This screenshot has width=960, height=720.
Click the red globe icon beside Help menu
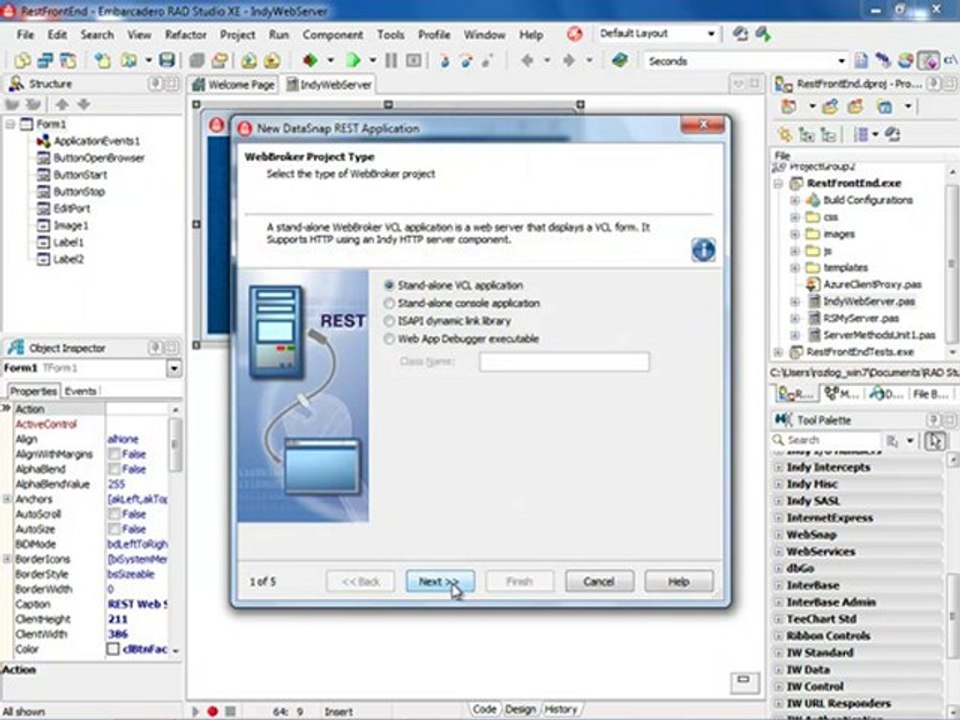[x=574, y=34]
